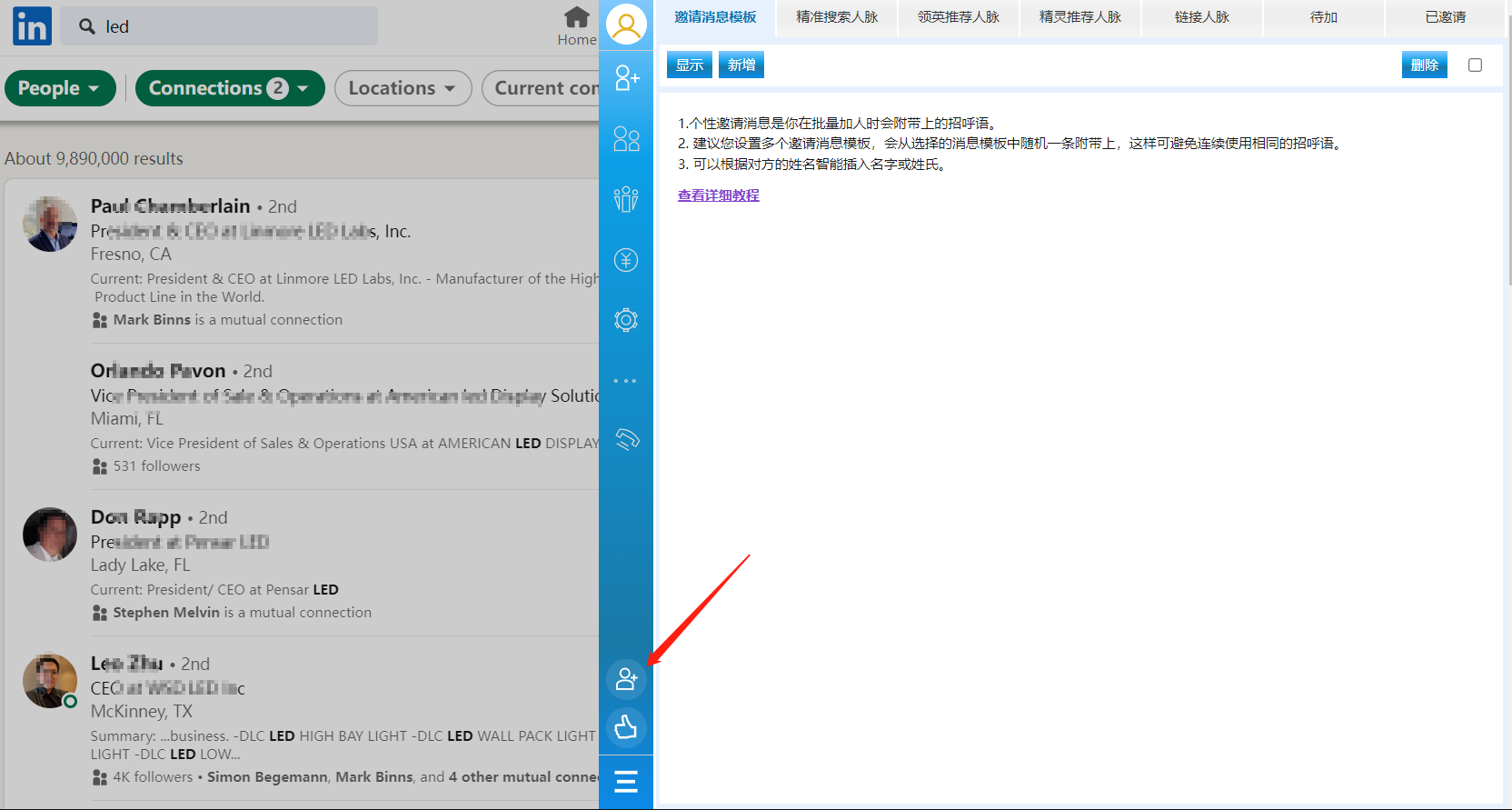Click the LinkedIn logo
The width and height of the screenshot is (1512, 810).
click(x=32, y=26)
